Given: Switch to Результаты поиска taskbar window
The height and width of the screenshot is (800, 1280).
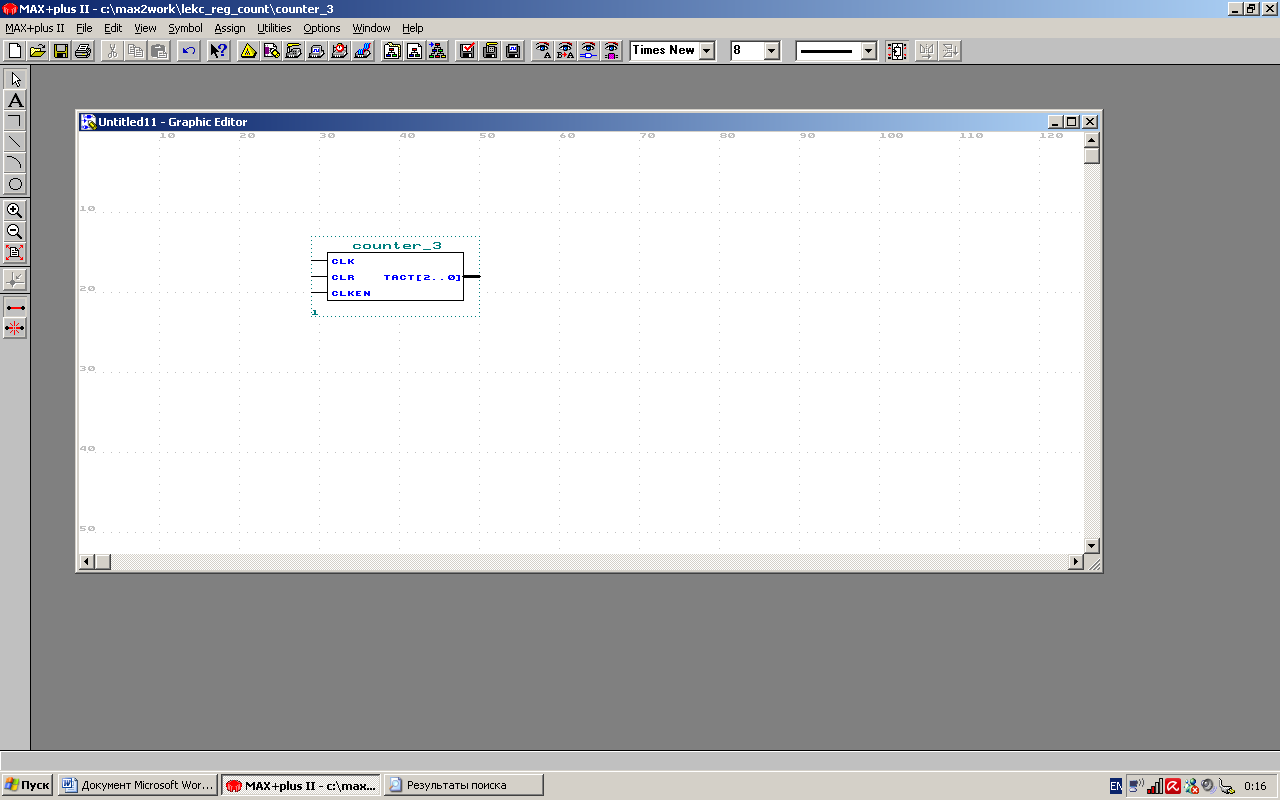Looking at the screenshot, I should (x=464, y=785).
